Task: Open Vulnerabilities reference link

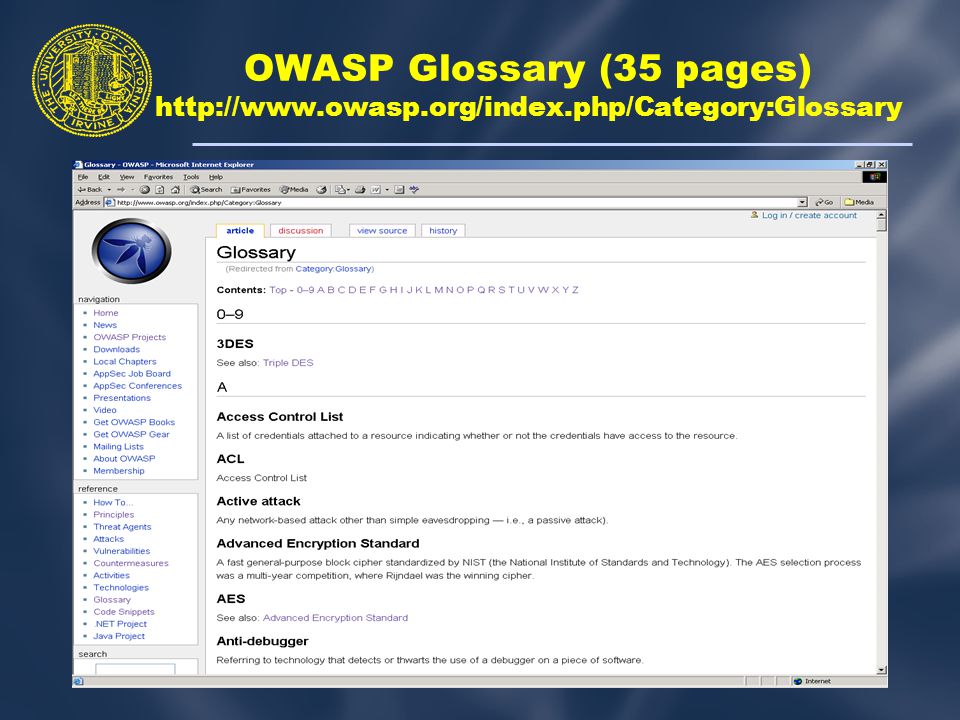Action: click(121, 551)
